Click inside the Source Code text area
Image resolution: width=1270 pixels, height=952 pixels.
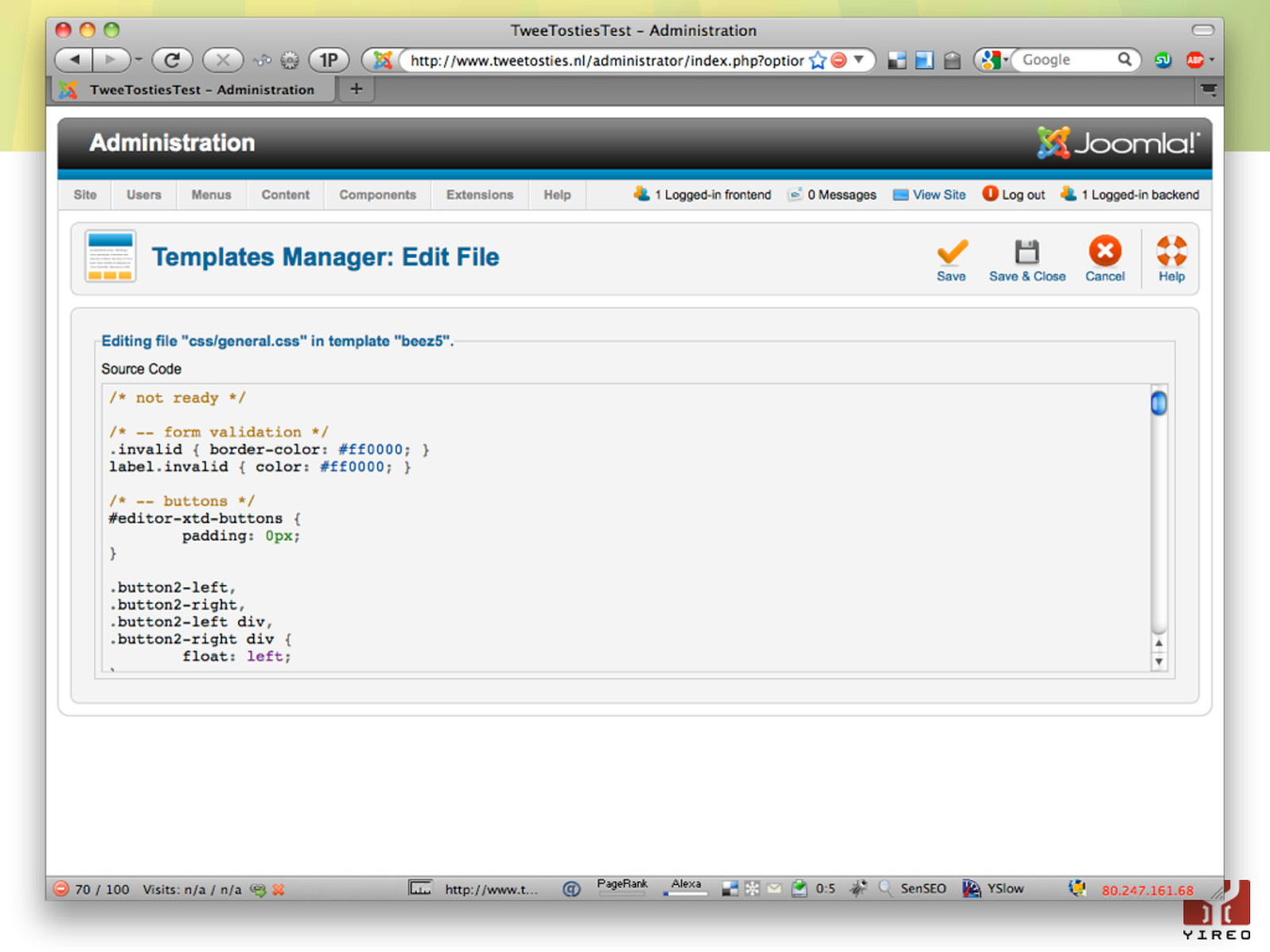coord(626,528)
